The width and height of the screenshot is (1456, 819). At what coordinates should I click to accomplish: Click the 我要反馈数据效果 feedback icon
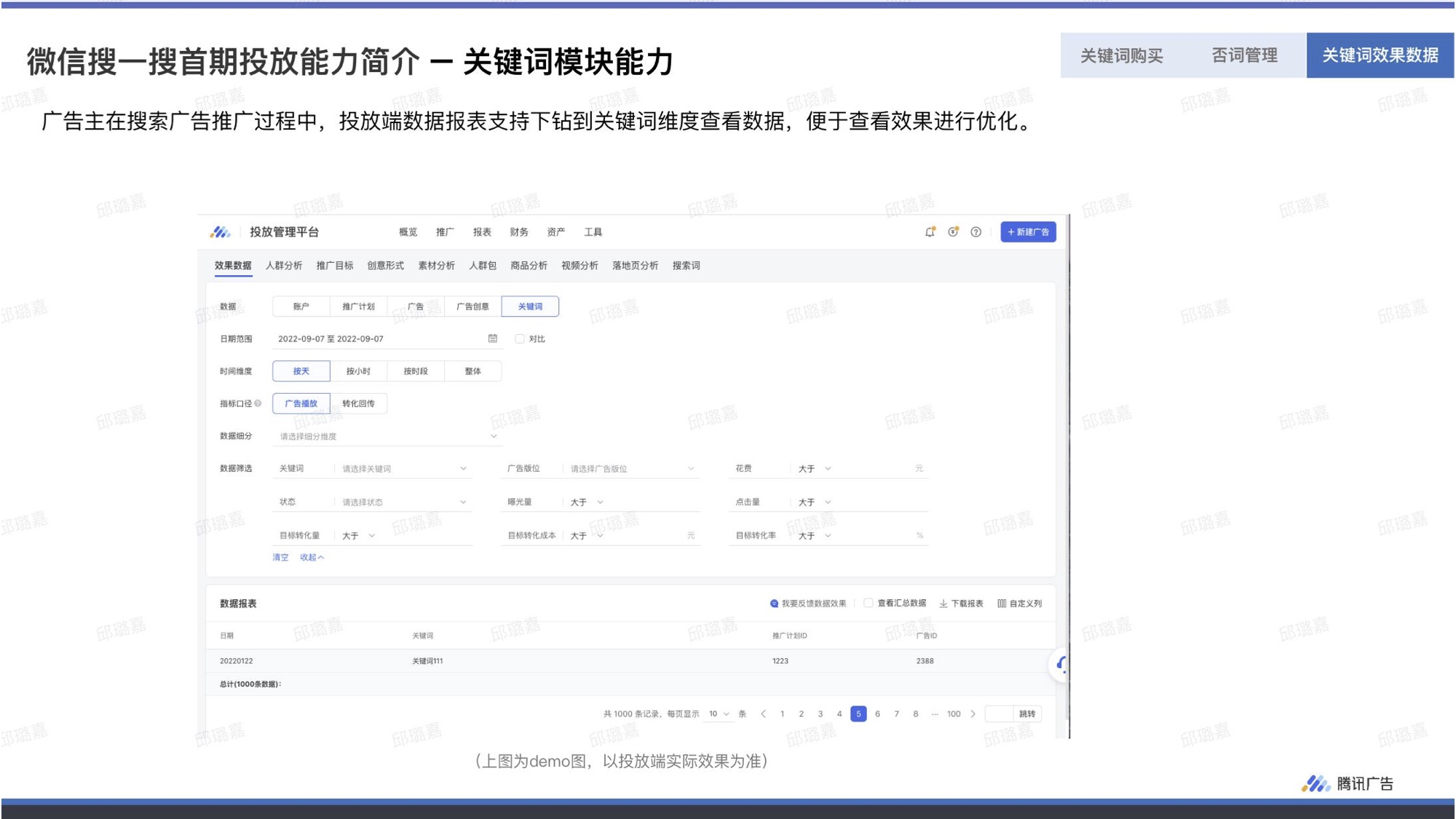[x=774, y=604]
